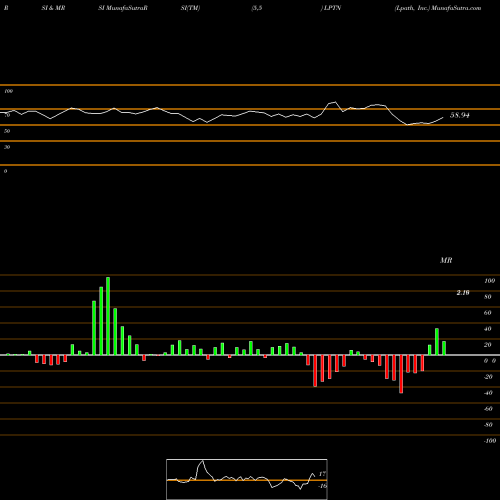Viewport: 500px width, 500px height.
Task: Click the value 17 in the mini chart
Action: click(322, 474)
